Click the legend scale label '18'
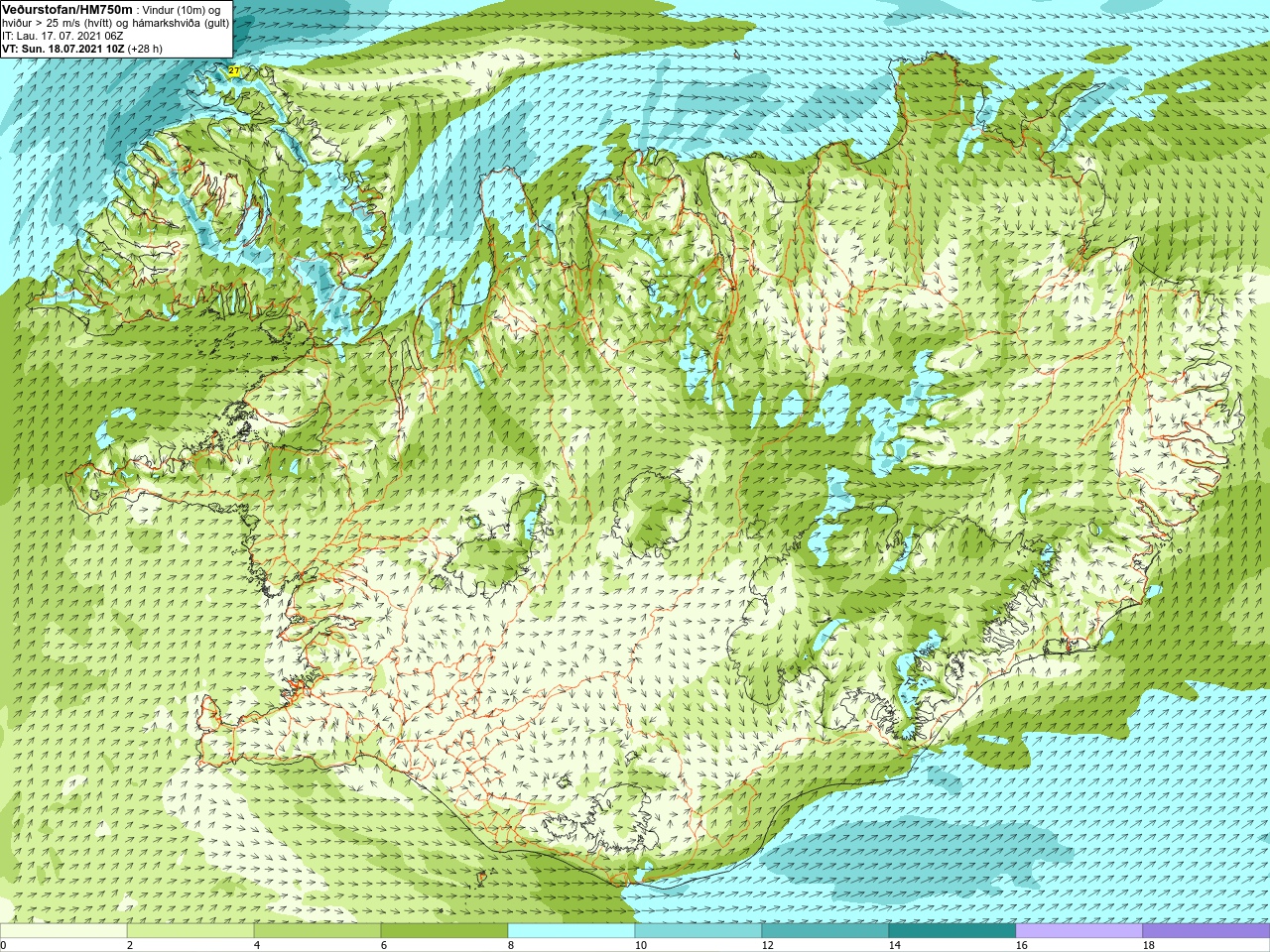Viewport: 1270px width, 952px height. point(1149,945)
